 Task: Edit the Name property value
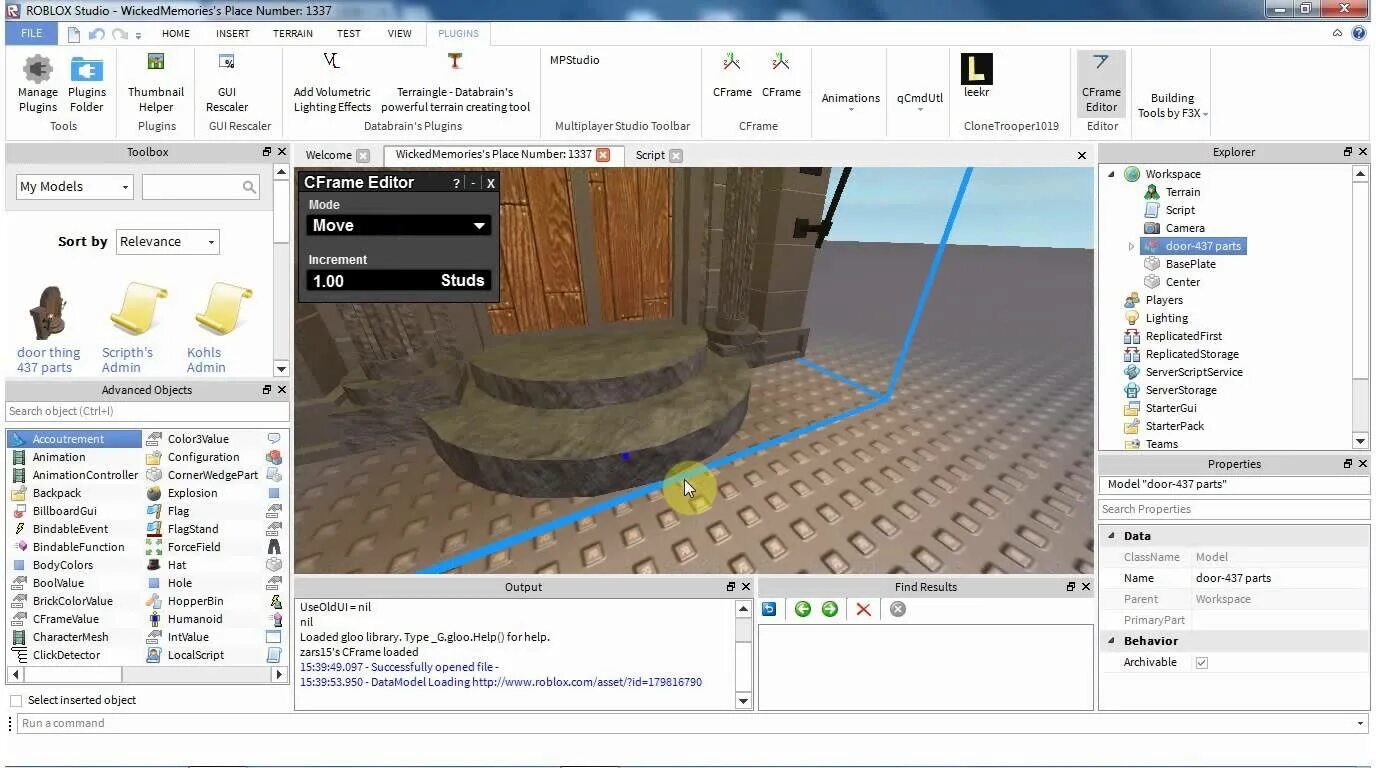click(1280, 578)
